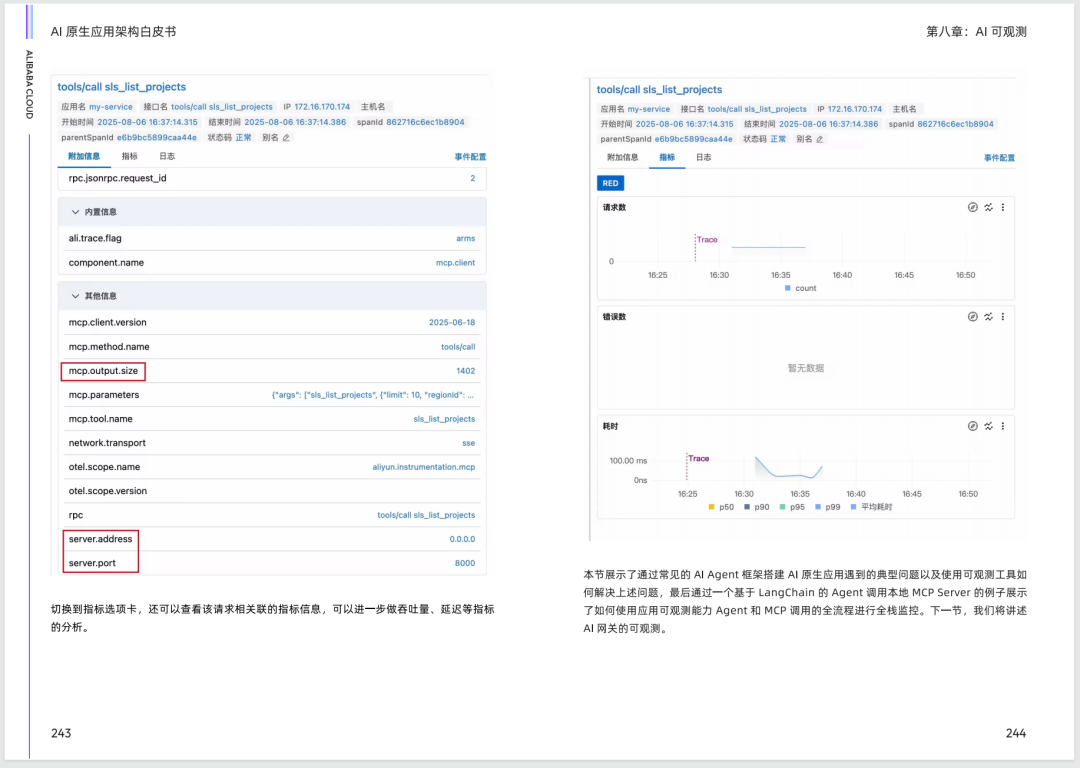
Task: Click the trend-line icon in the 错误数 panel
Action: (x=988, y=317)
